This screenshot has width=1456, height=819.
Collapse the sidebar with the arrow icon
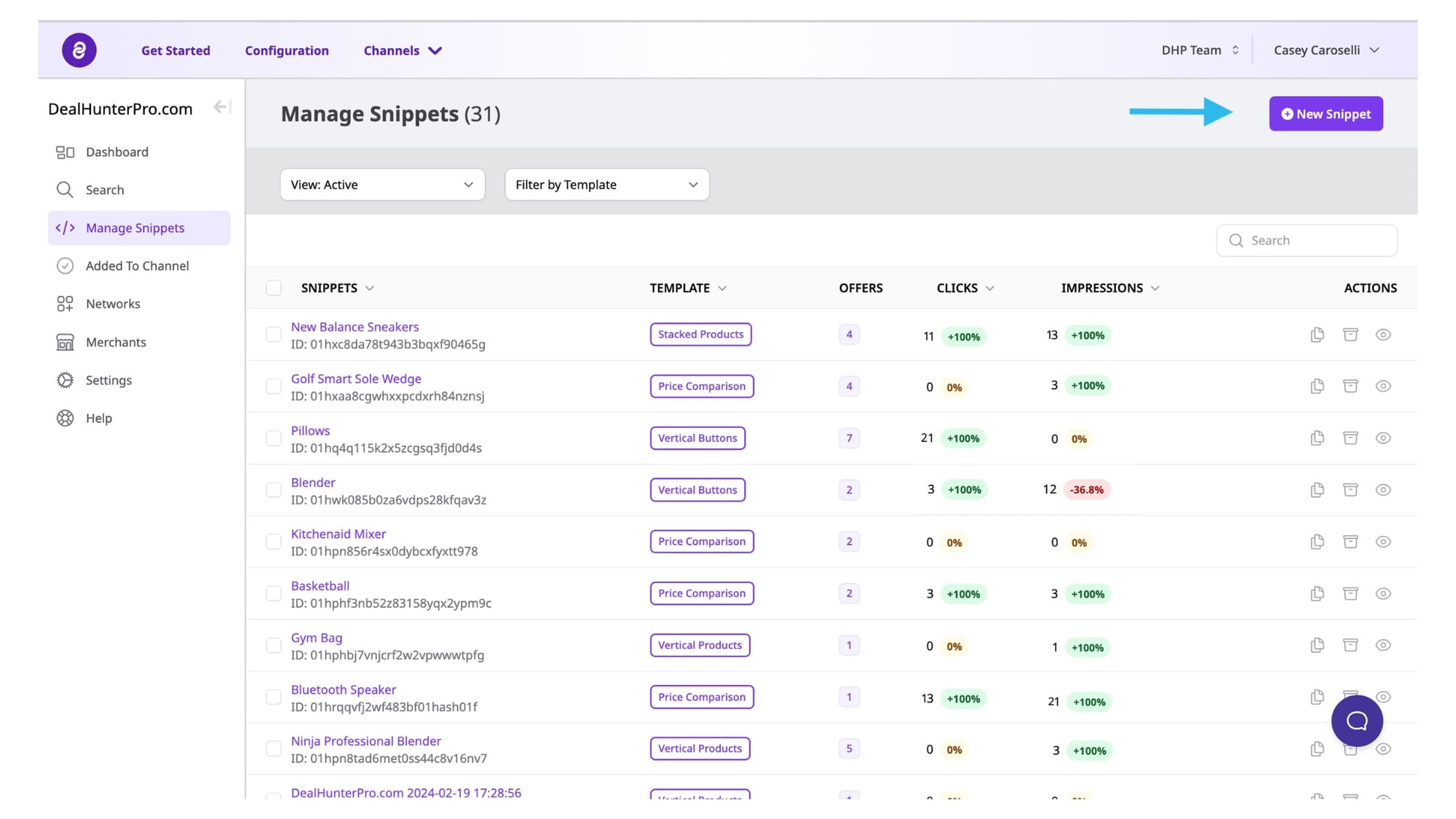point(221,108)
